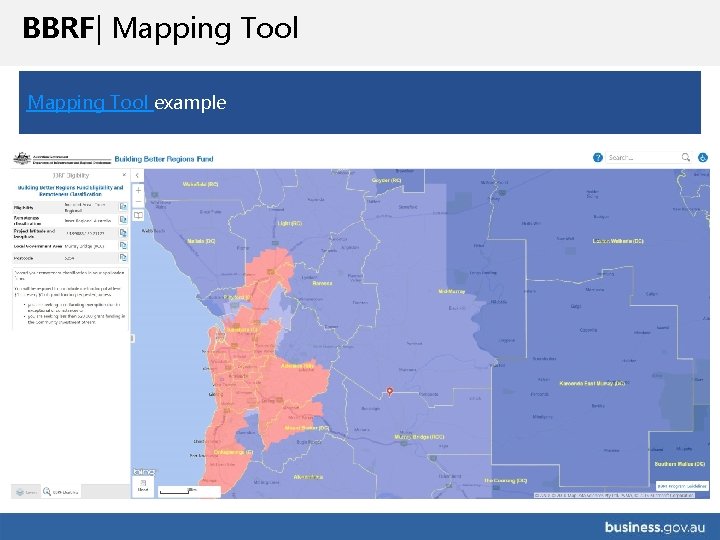The image size is (720, 540).
Task: Open the Mapping Tool hyperlink
Action: click(90, 102)
